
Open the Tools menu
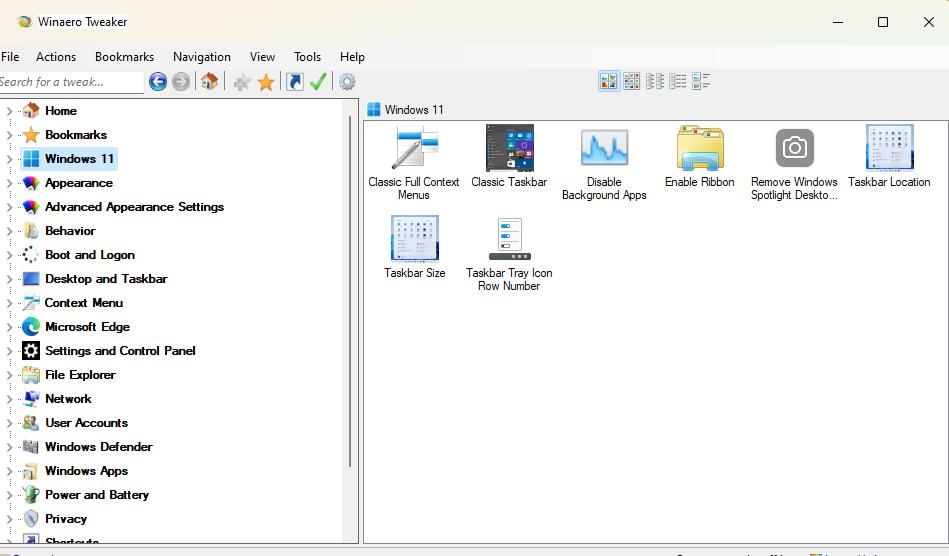pyautogui.click(x=307, y=57)
